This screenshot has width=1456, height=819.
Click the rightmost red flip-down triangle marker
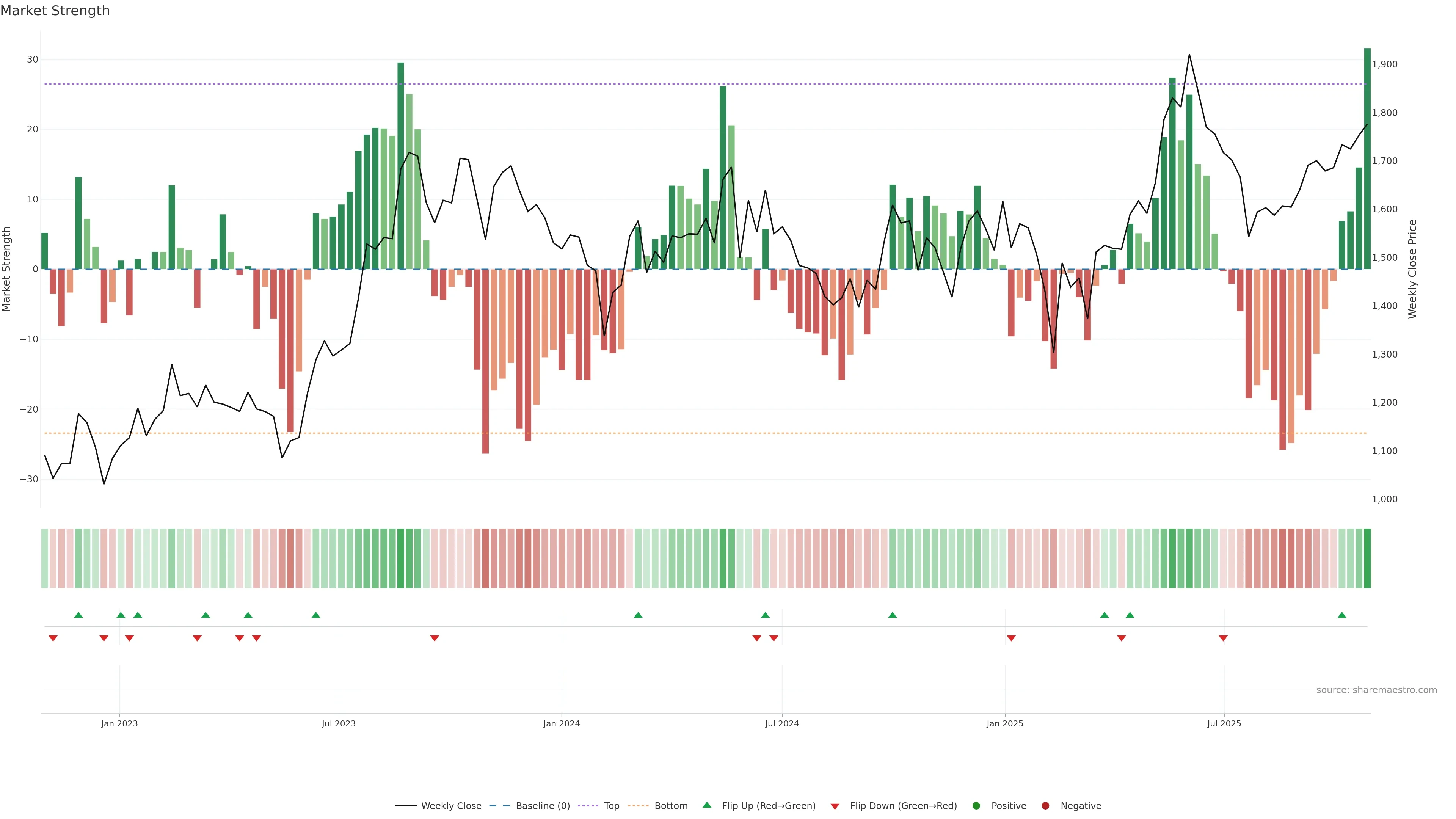tap(1223, 638)
